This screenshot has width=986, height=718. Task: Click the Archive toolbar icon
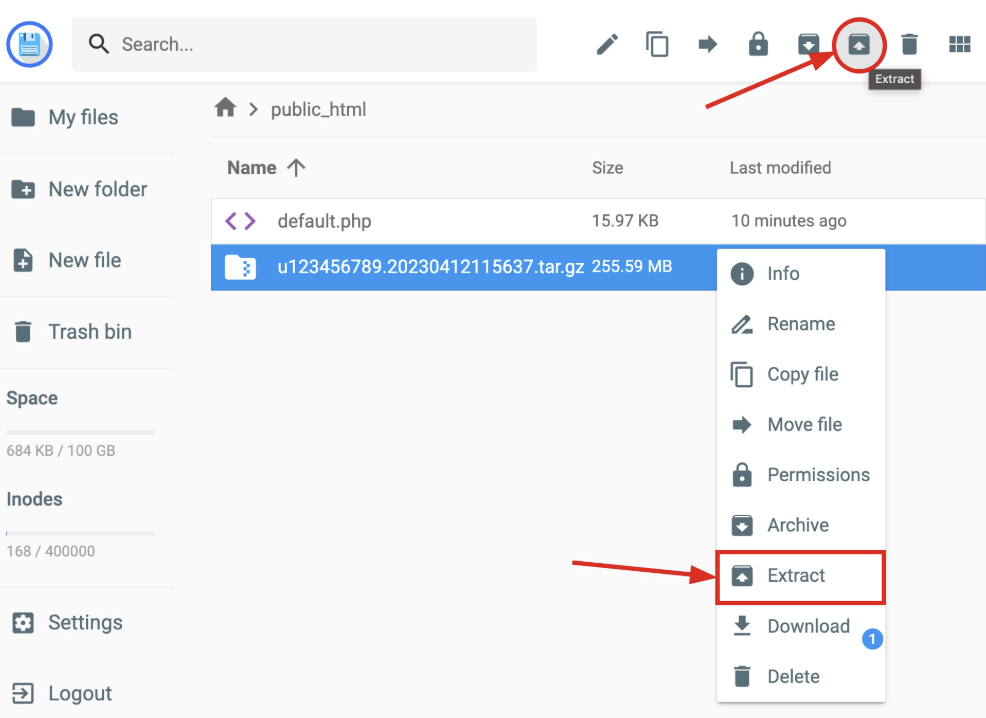(x=809, y=44)
